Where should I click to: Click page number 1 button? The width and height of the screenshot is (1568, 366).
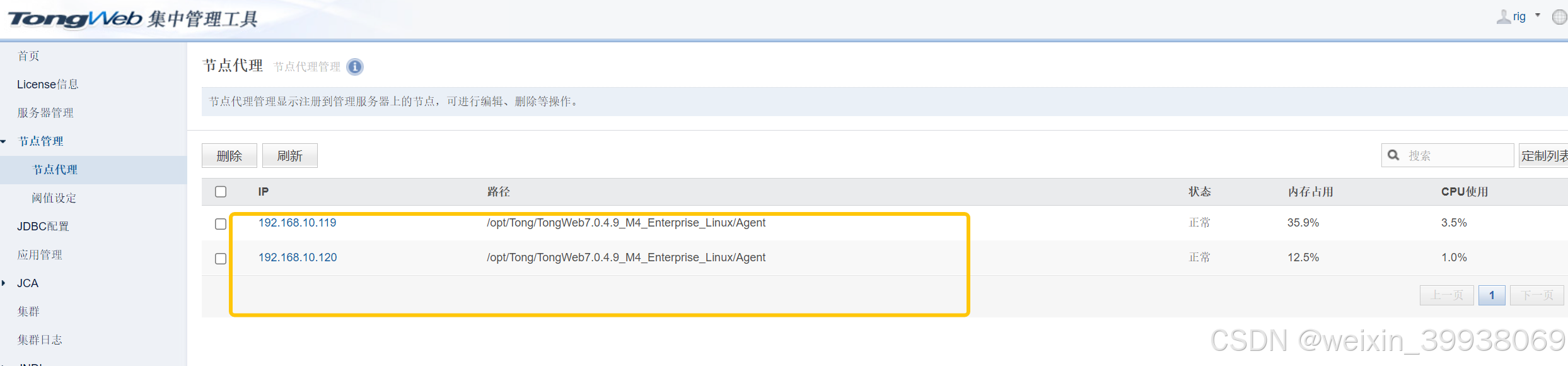pos(1492,295)
